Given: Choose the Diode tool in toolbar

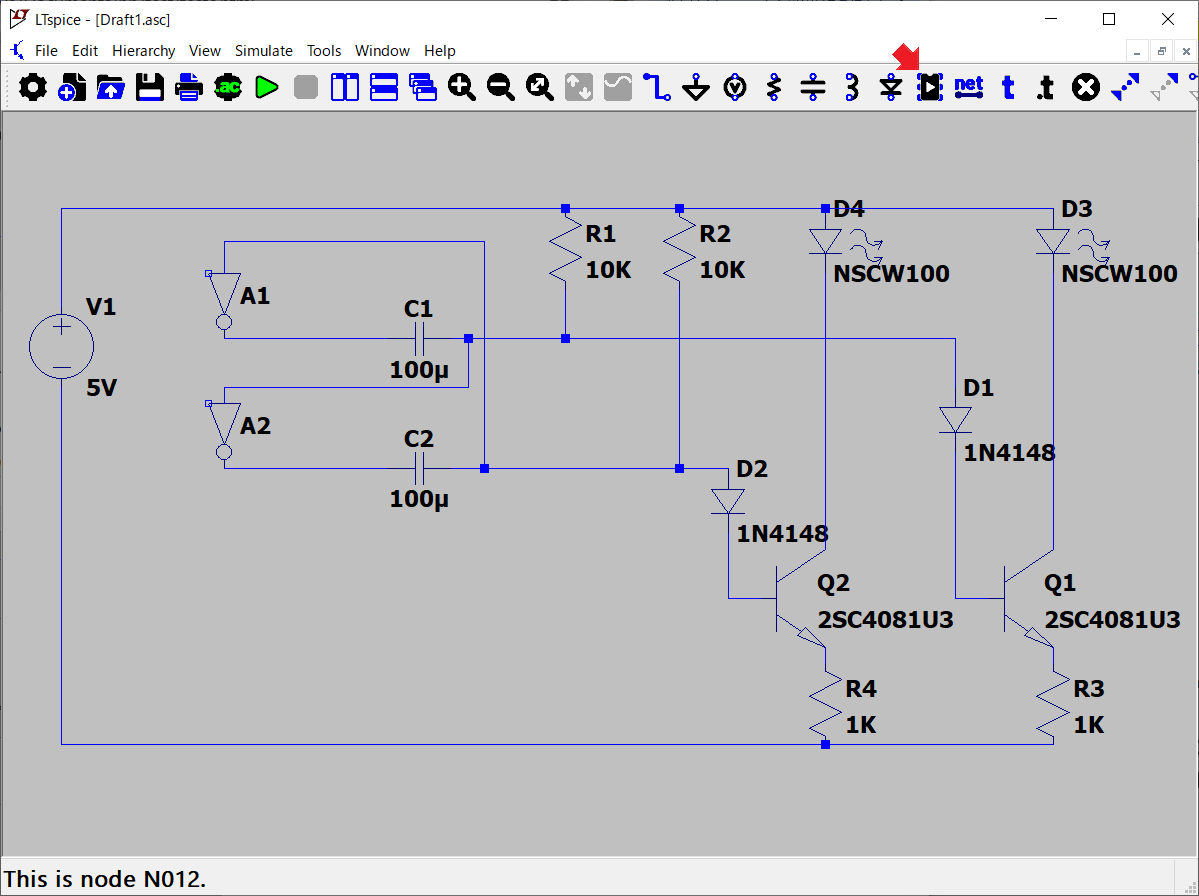Looking at the screenshot, I should click(x=891, y=88).
